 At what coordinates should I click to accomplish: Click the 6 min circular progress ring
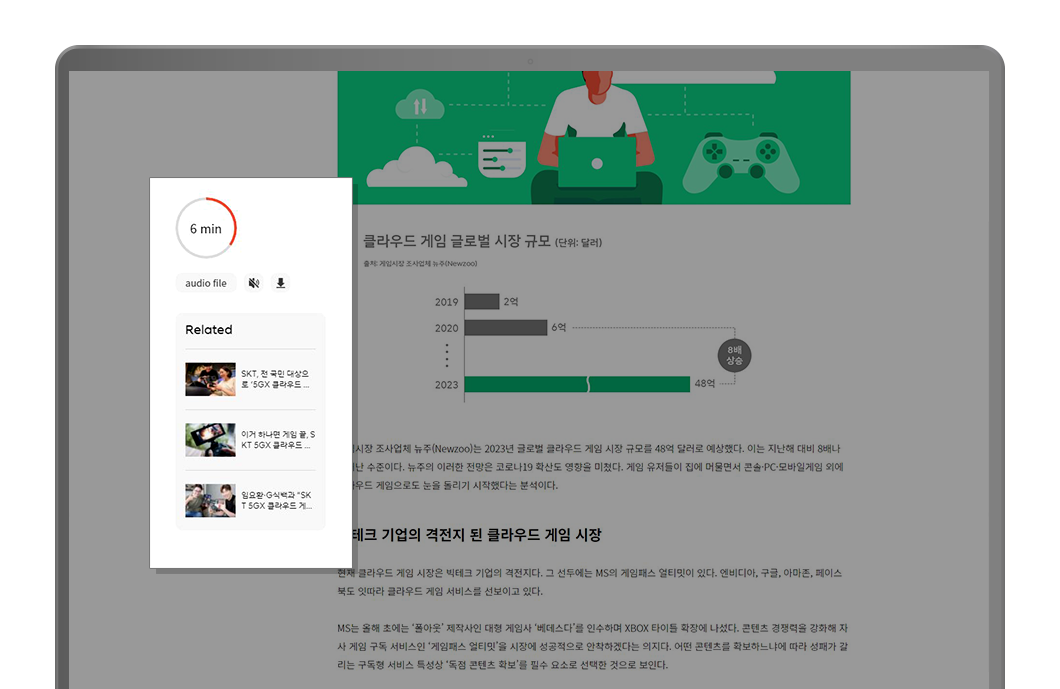pyautogui.click(x=207, y=228)
